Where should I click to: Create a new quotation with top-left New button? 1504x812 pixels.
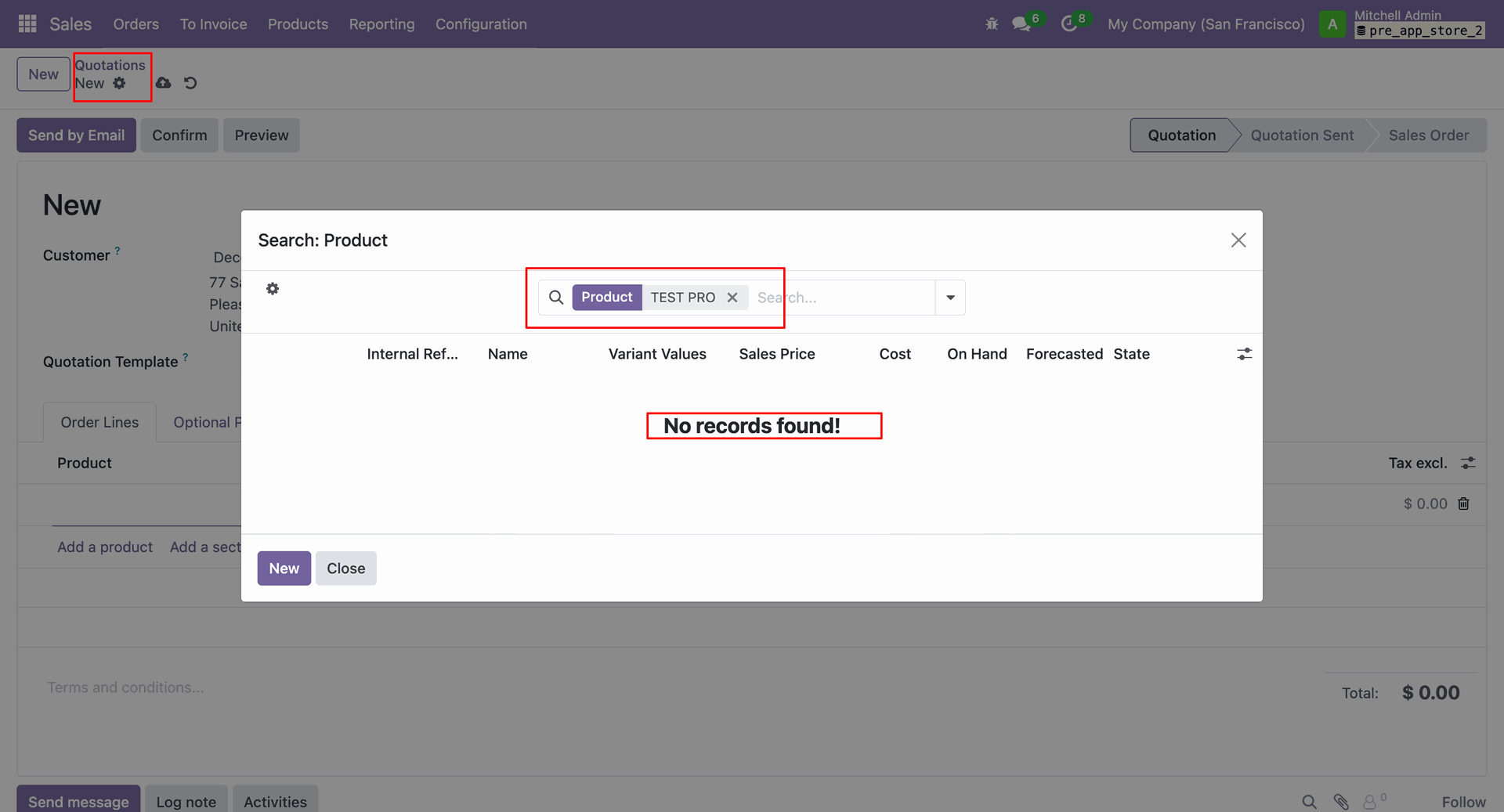point(44,74)
